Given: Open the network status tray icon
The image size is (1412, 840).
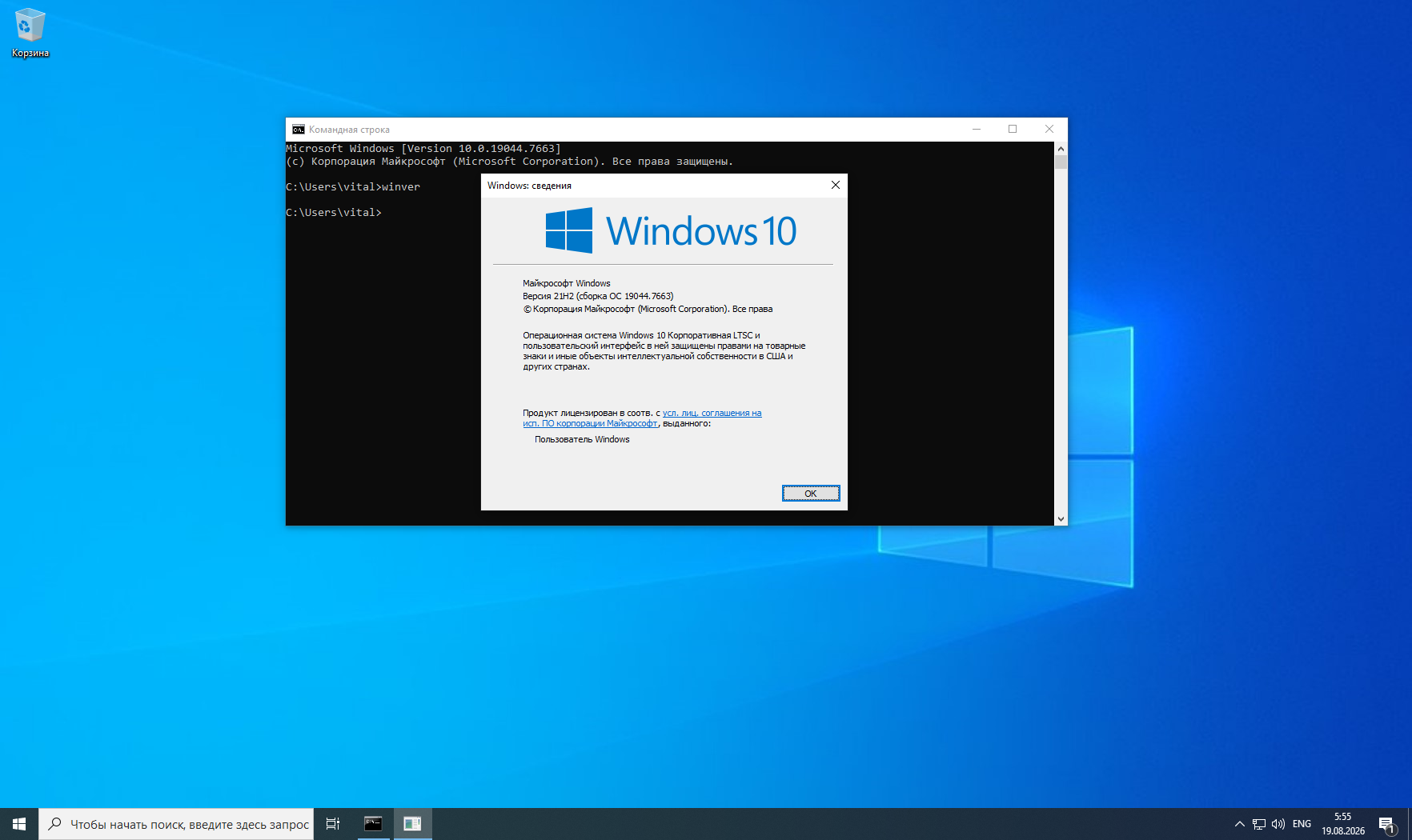Looking at the screenshot, I should pos(1259,824).
